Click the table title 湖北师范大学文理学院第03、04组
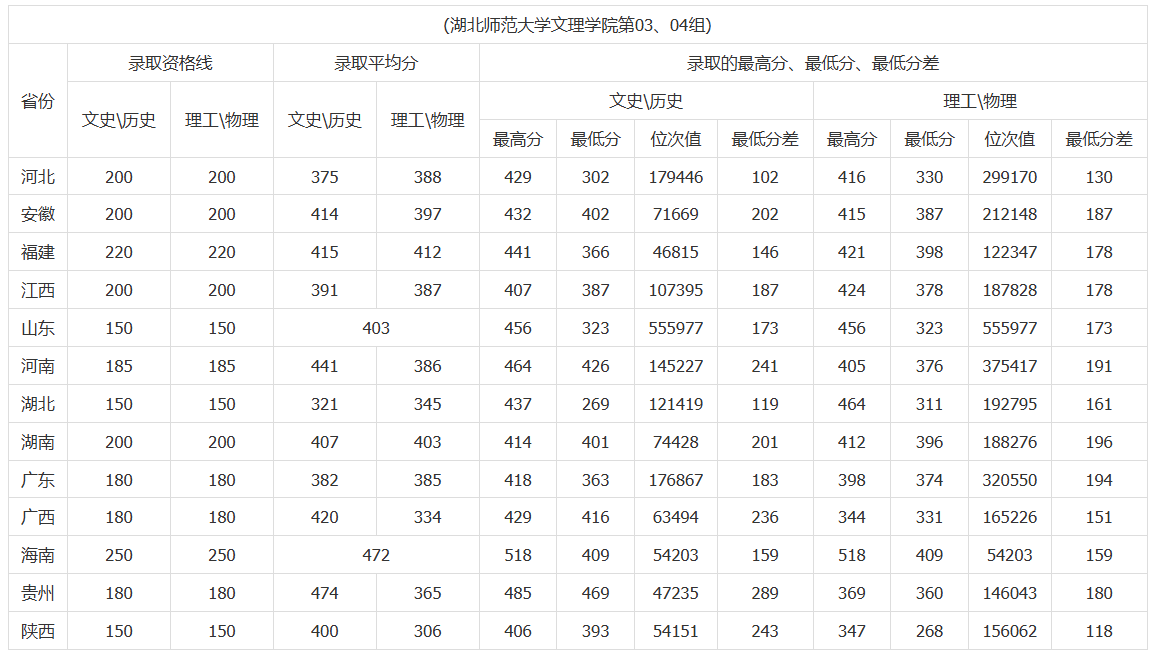Viewport: 1153px width, 656px height. (x=577, y=26)
